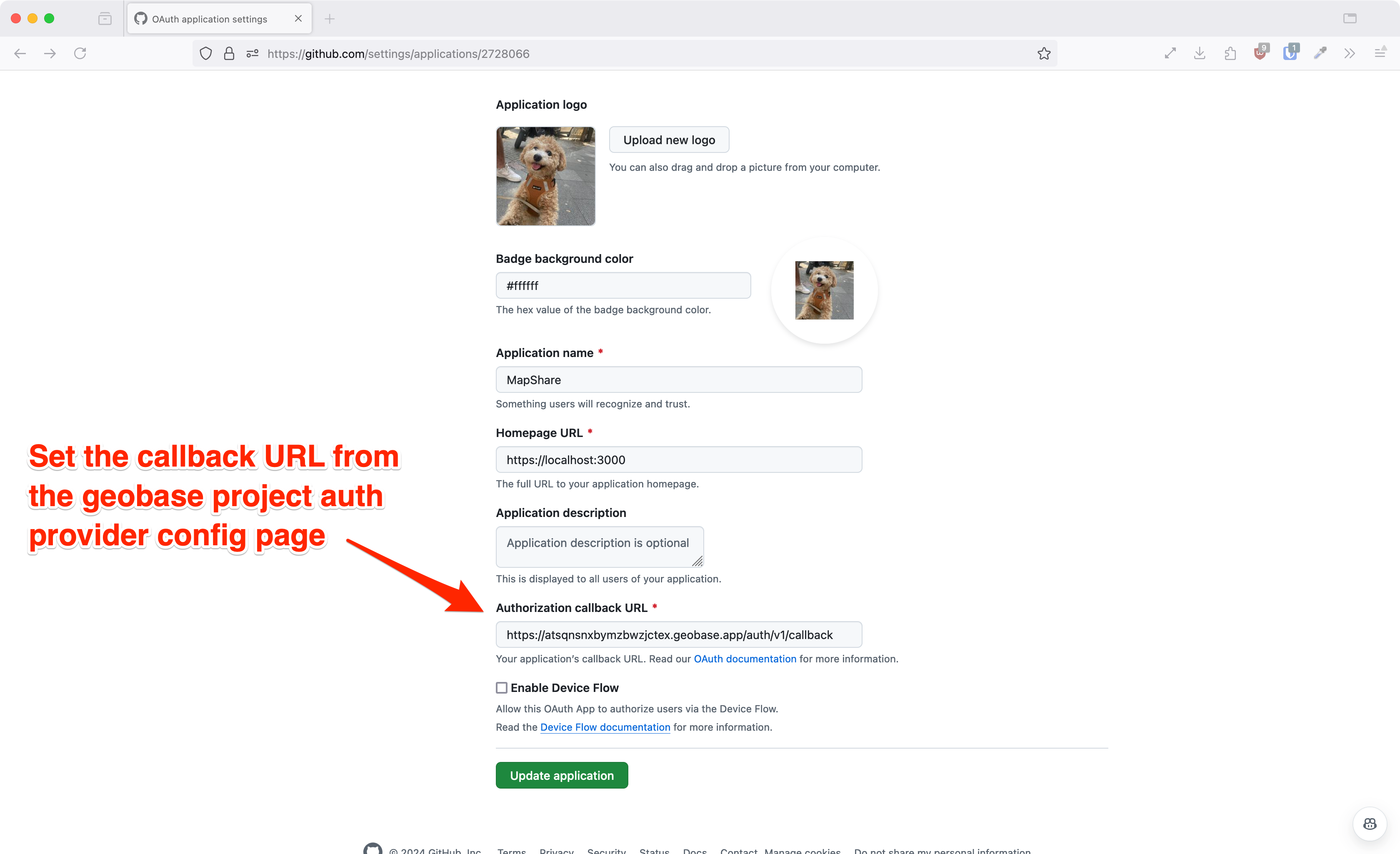Click the badge background color swatch
The image size is (1400, 854).
click(824, 290)
